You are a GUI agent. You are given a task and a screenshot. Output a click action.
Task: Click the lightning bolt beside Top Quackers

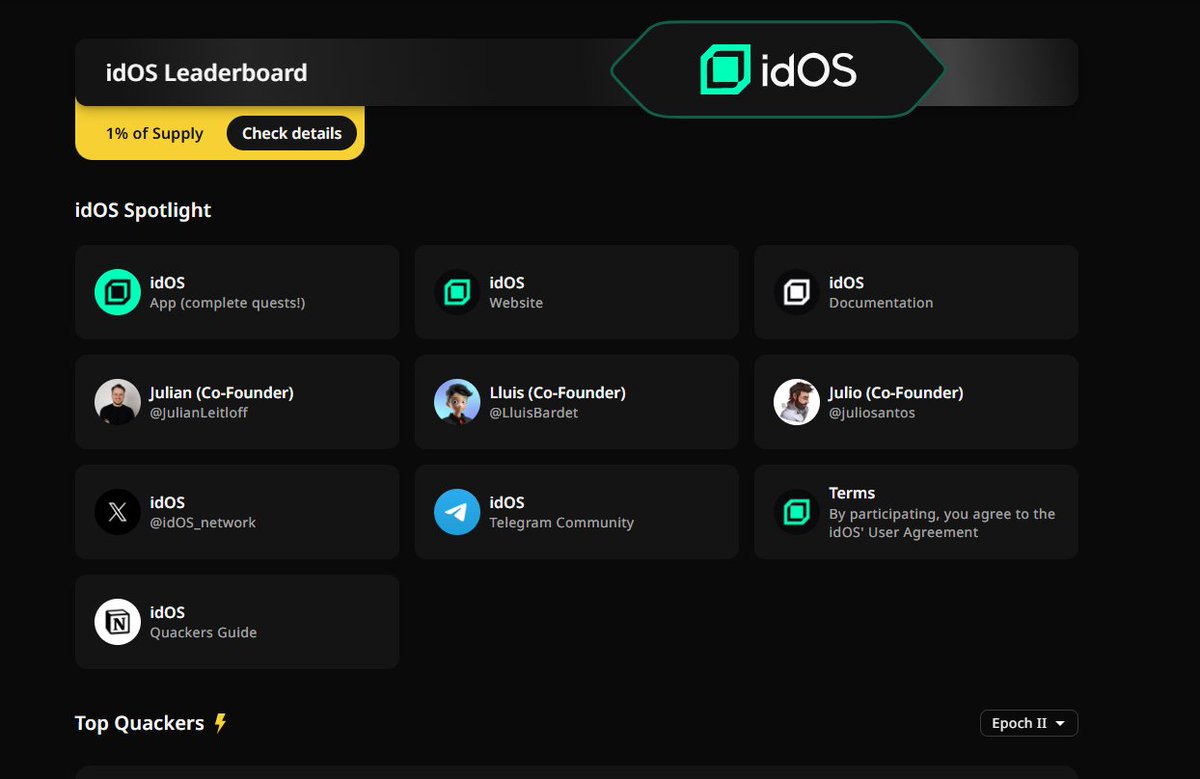pyautogui.click(x=221, y=723)
